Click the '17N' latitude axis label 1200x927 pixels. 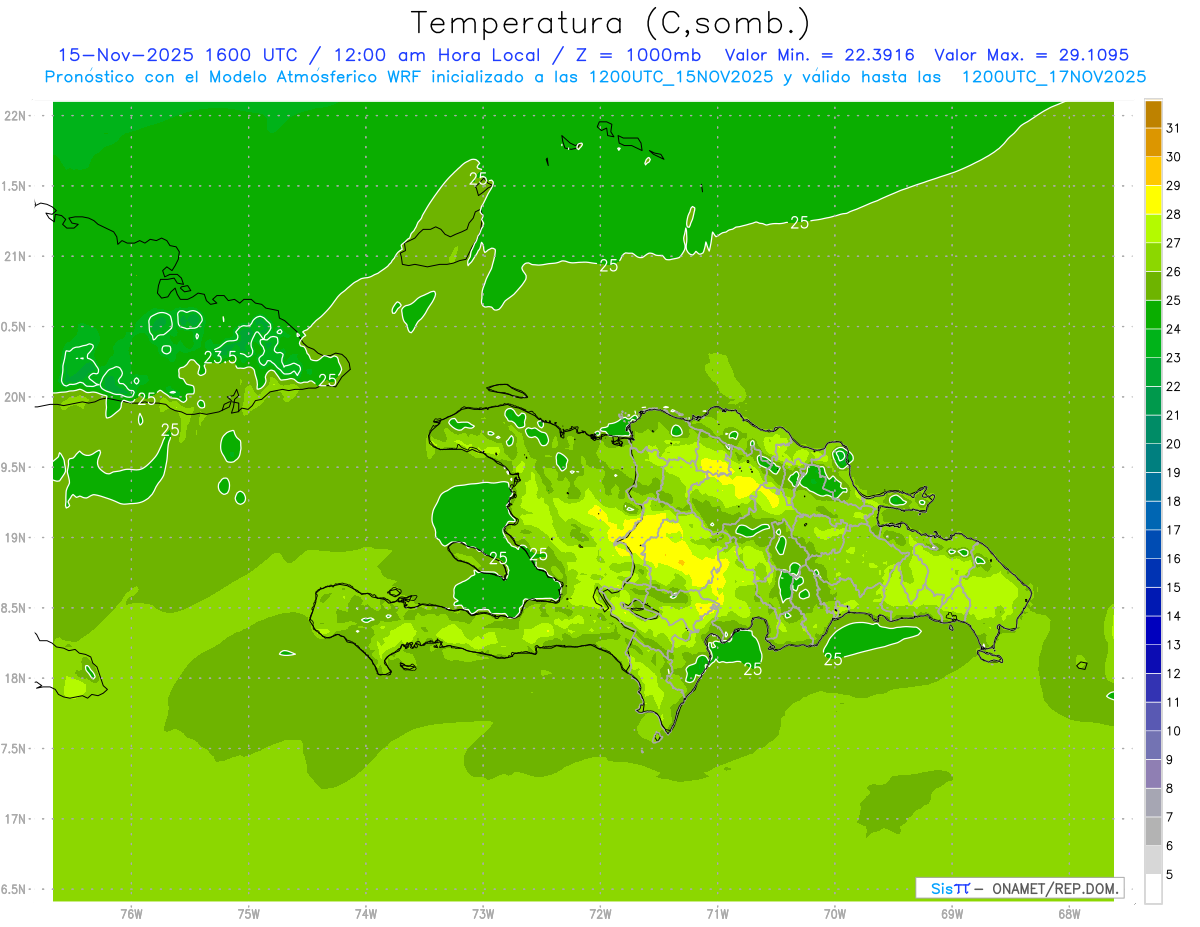(16, 819)
